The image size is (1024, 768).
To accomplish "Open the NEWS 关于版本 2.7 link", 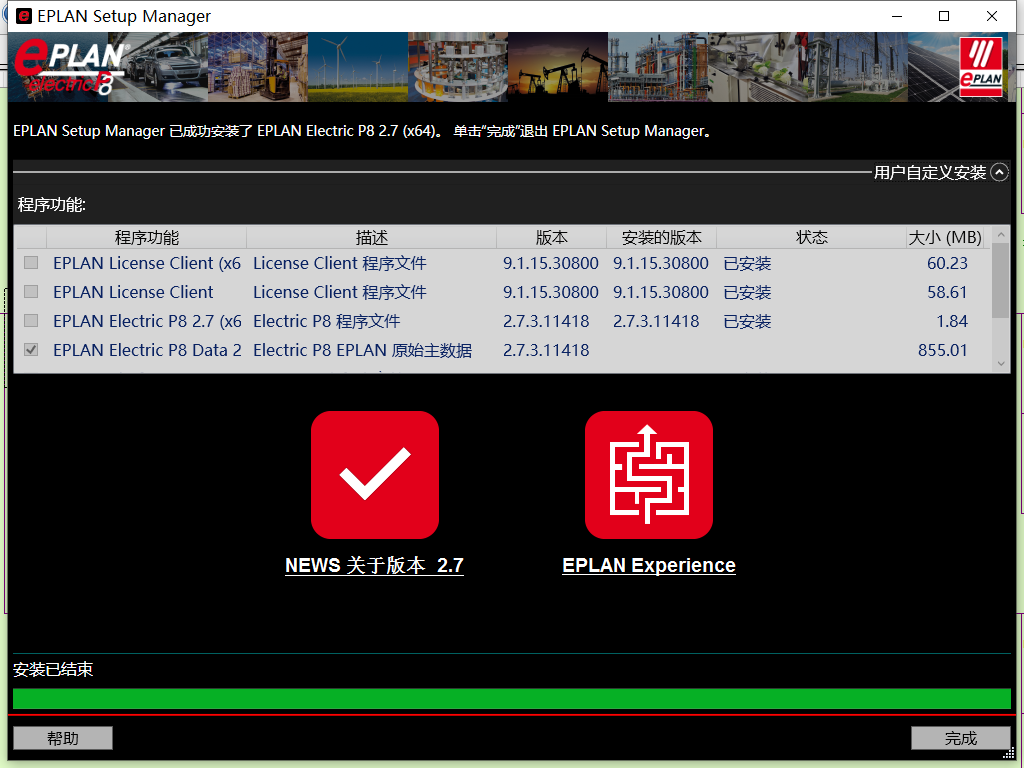I will [374, 565].
